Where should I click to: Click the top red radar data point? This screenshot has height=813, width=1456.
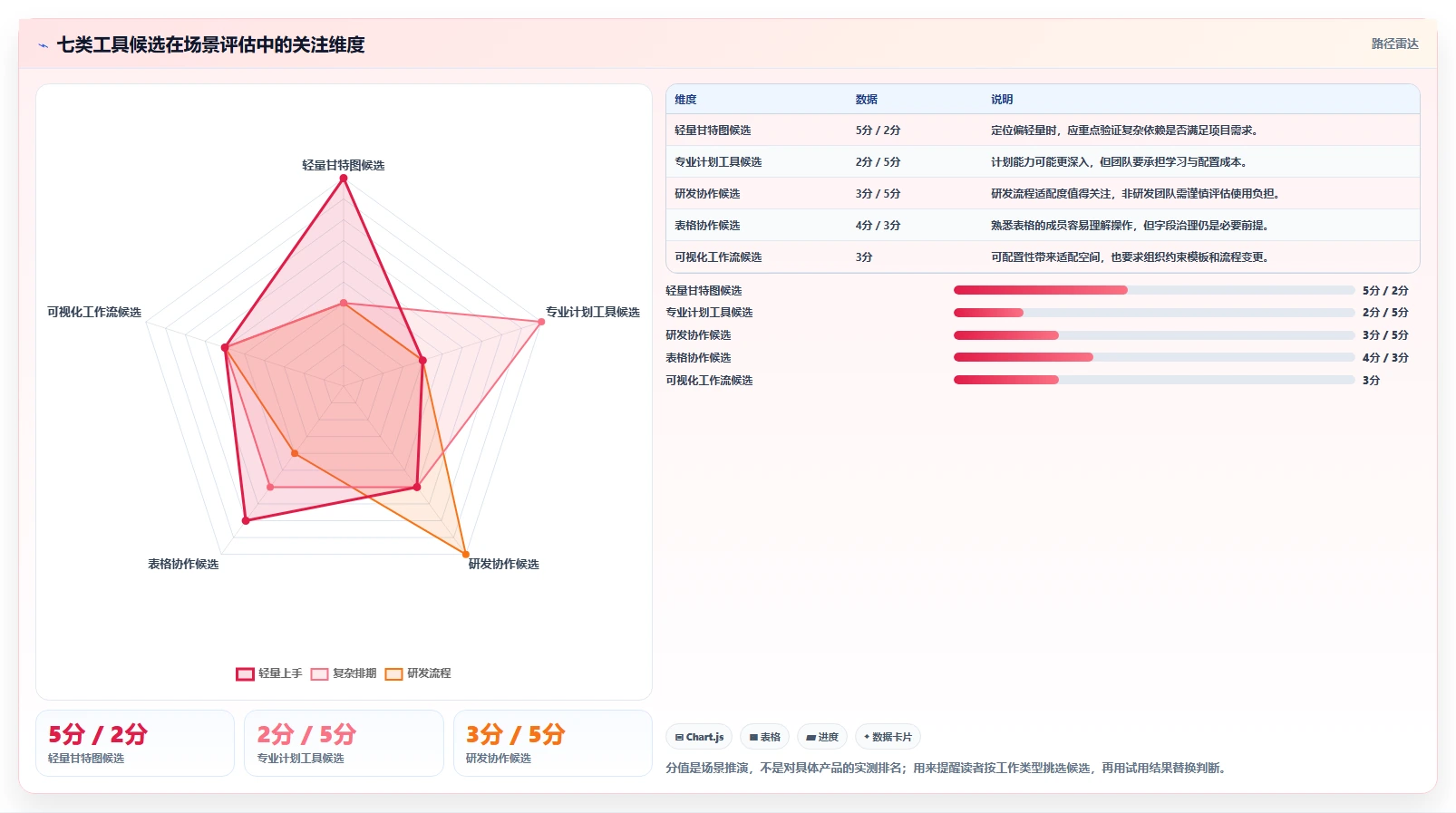pyautogui.click(x=344, y=179)
